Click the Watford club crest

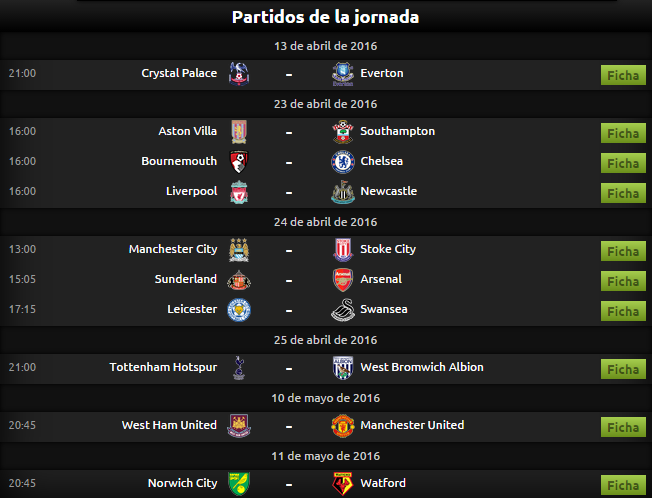[343, 483]
